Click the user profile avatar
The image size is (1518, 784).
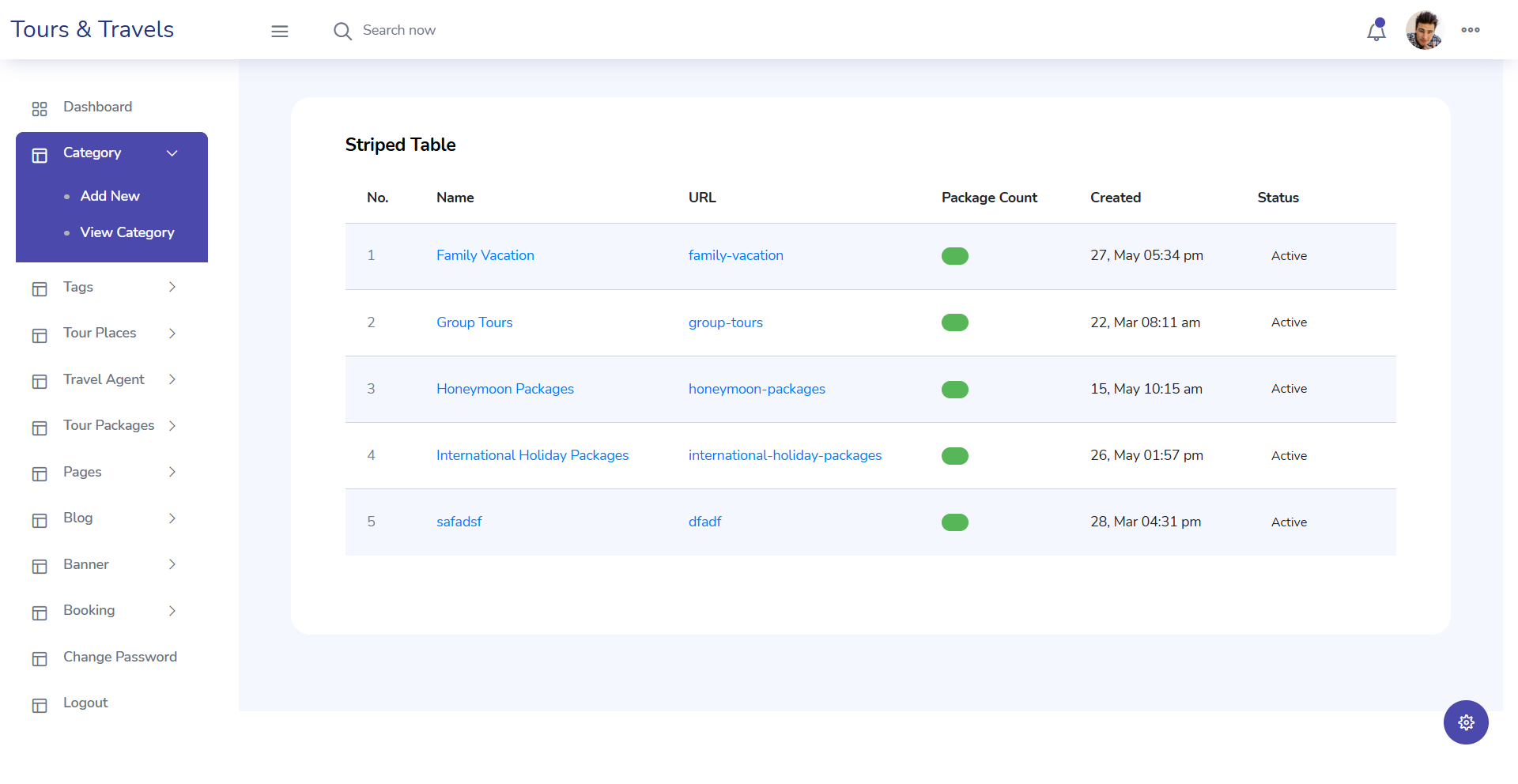pos(1424,31)
